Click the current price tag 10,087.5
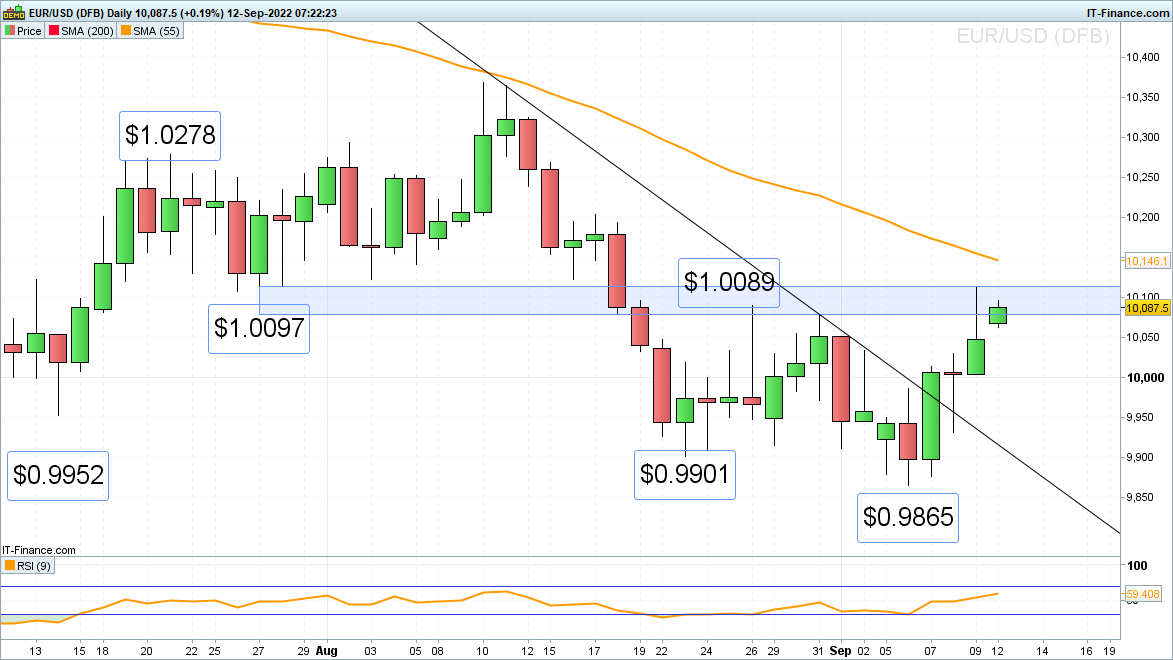Image resolution: width=1173 pixels, height=660 pixels. [x=1147, y=308]
